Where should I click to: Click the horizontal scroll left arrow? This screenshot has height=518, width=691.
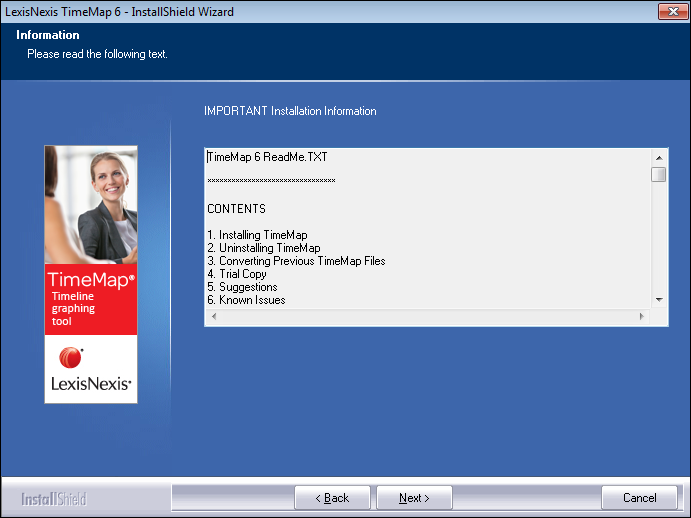coord(214,316)
